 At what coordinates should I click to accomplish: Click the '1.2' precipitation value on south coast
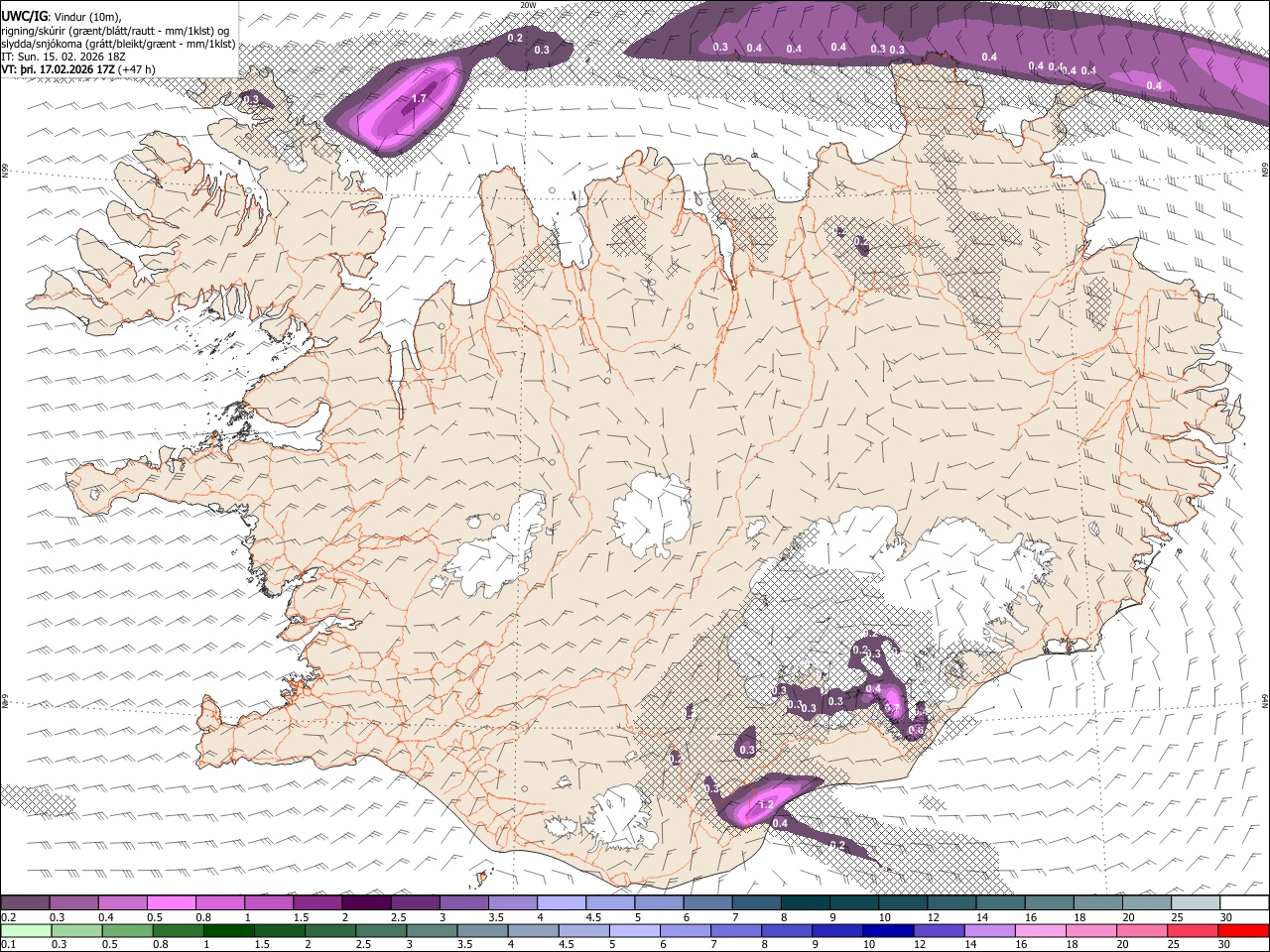tap(766, 805)
